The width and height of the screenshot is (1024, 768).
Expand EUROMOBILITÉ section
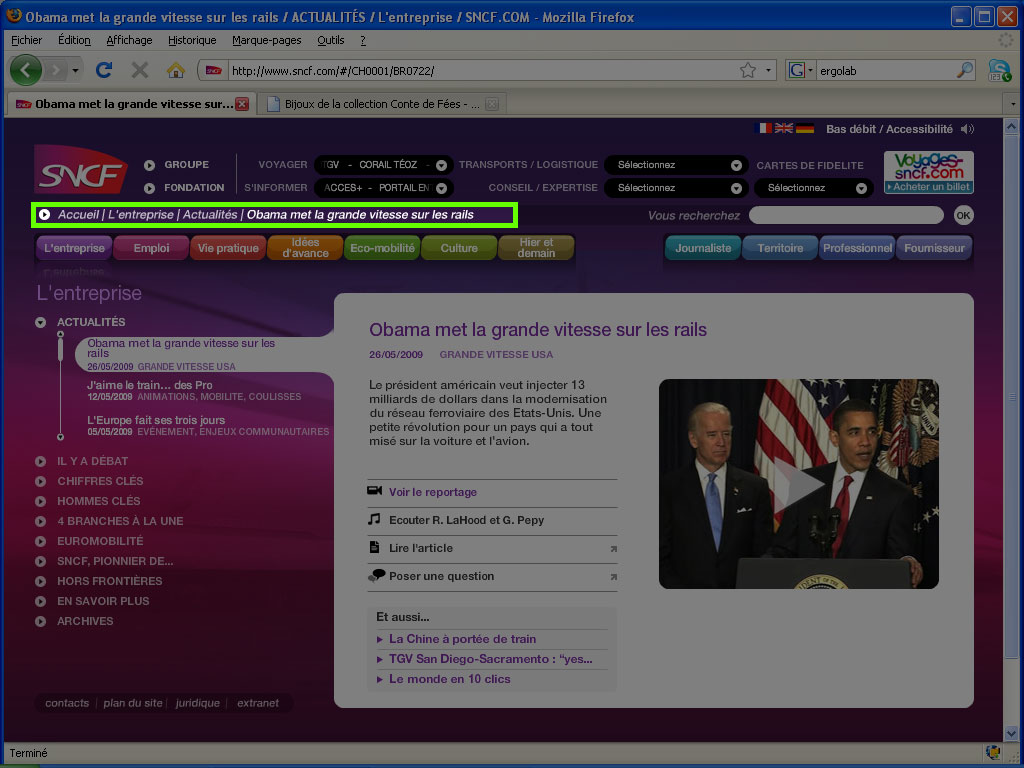[40, 541]
